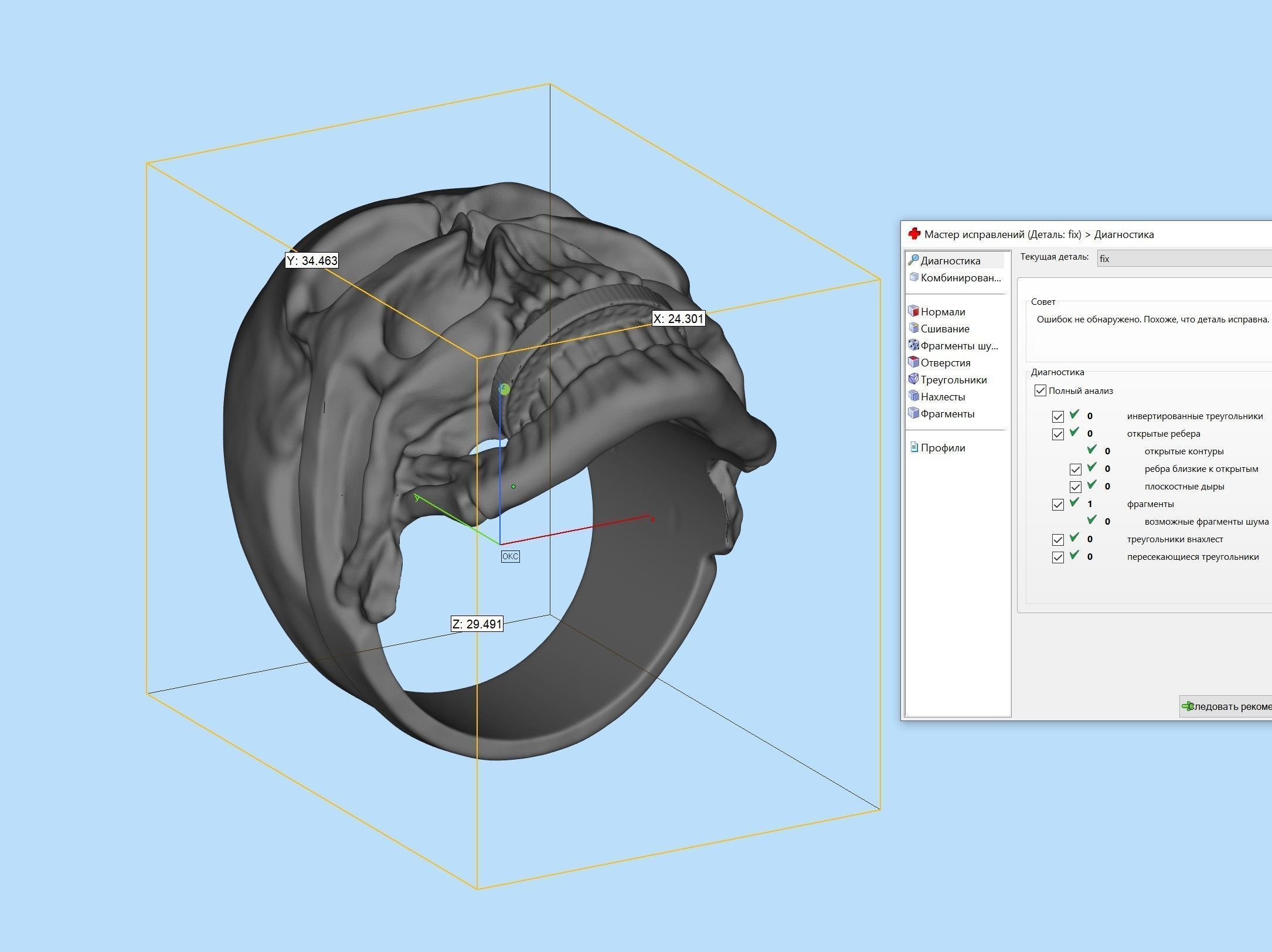Screen dimensions: 1272x952
Task: Click the Диагностика magnifier icon
Action: tap(913, 260)
